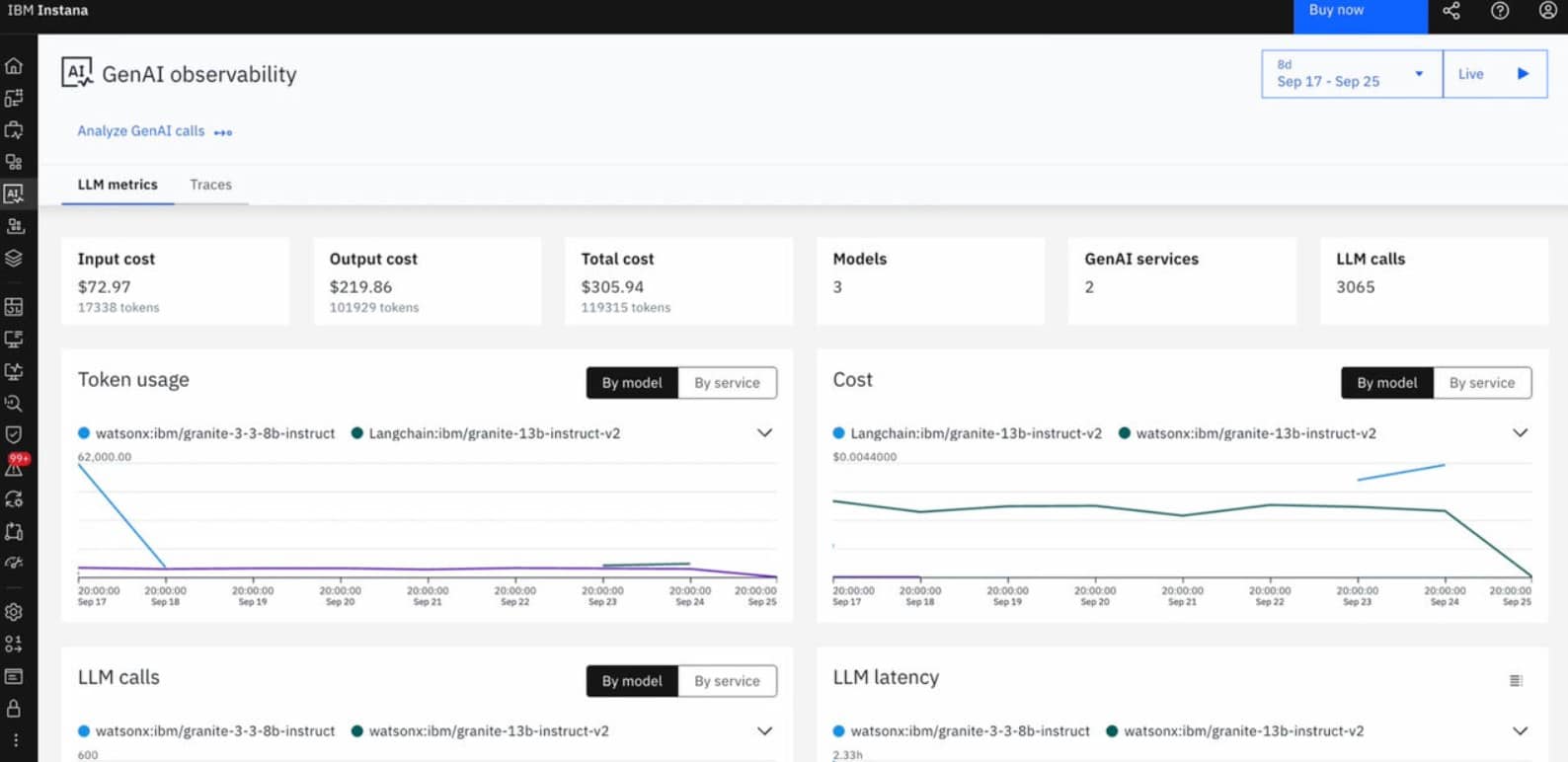Viewport: 1568px width, 762px height.
Task: Click the 17338 tokens label
Action: [x=118, y=308]
